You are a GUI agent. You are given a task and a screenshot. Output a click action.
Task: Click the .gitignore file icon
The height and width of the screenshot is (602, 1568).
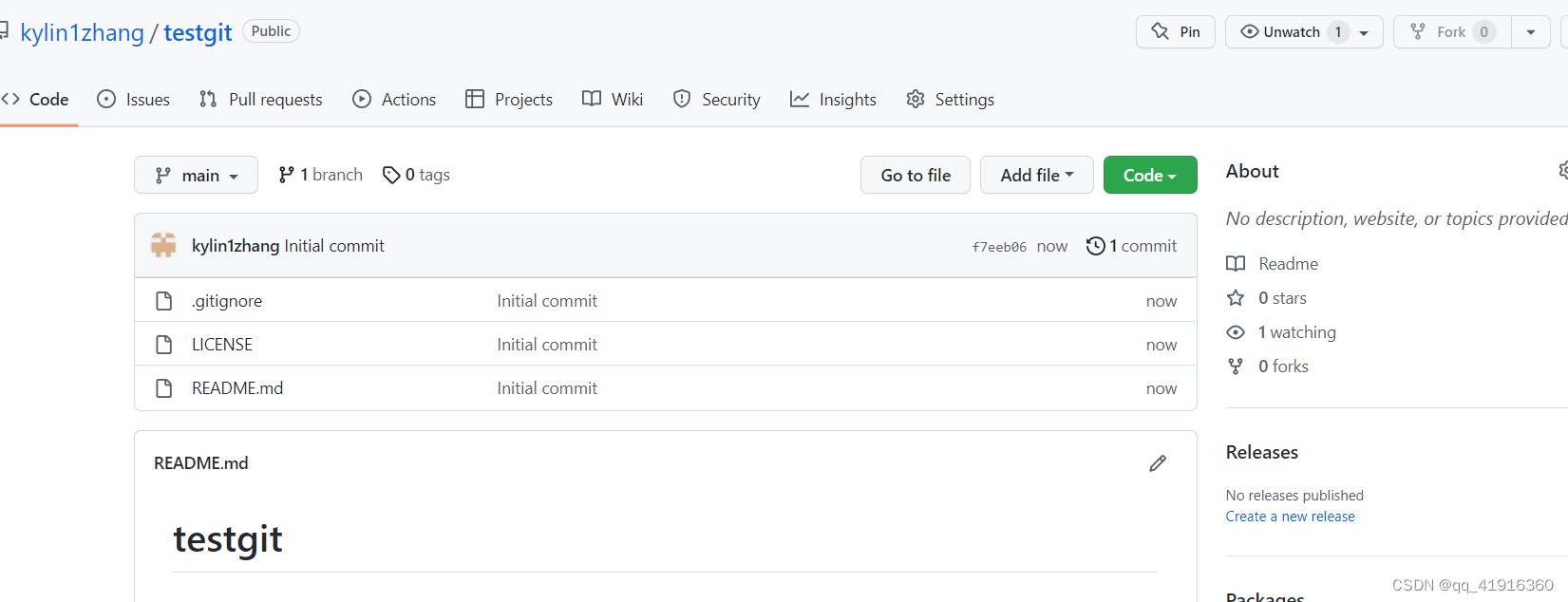(x=164, y=301)
